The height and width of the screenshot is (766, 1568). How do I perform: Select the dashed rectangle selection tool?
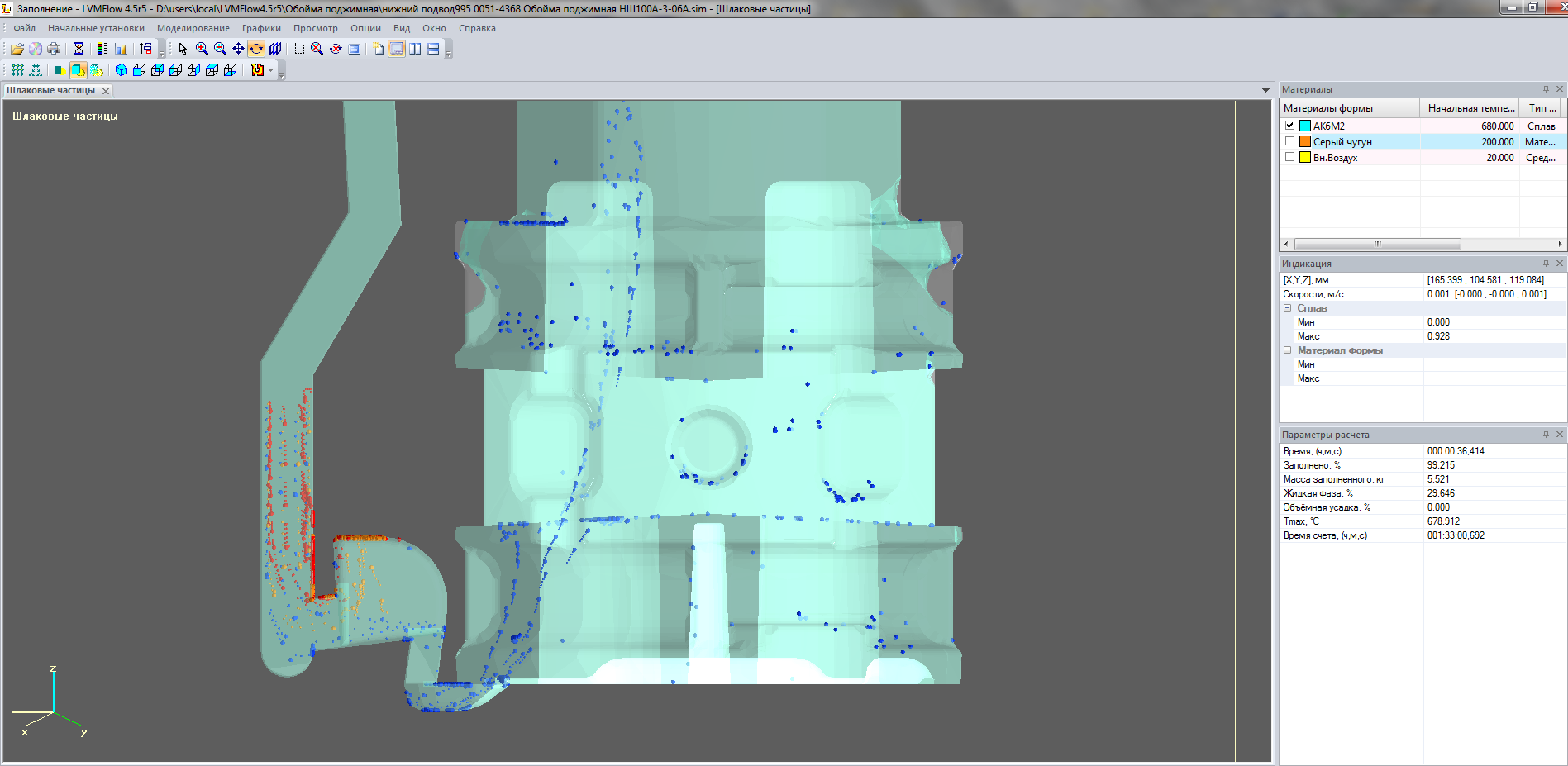[x=299, y=49]
